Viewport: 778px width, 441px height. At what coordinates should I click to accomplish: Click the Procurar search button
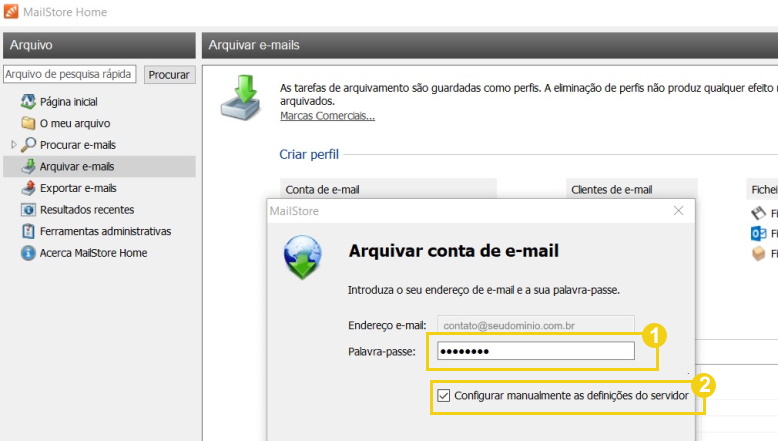[169, 74]
